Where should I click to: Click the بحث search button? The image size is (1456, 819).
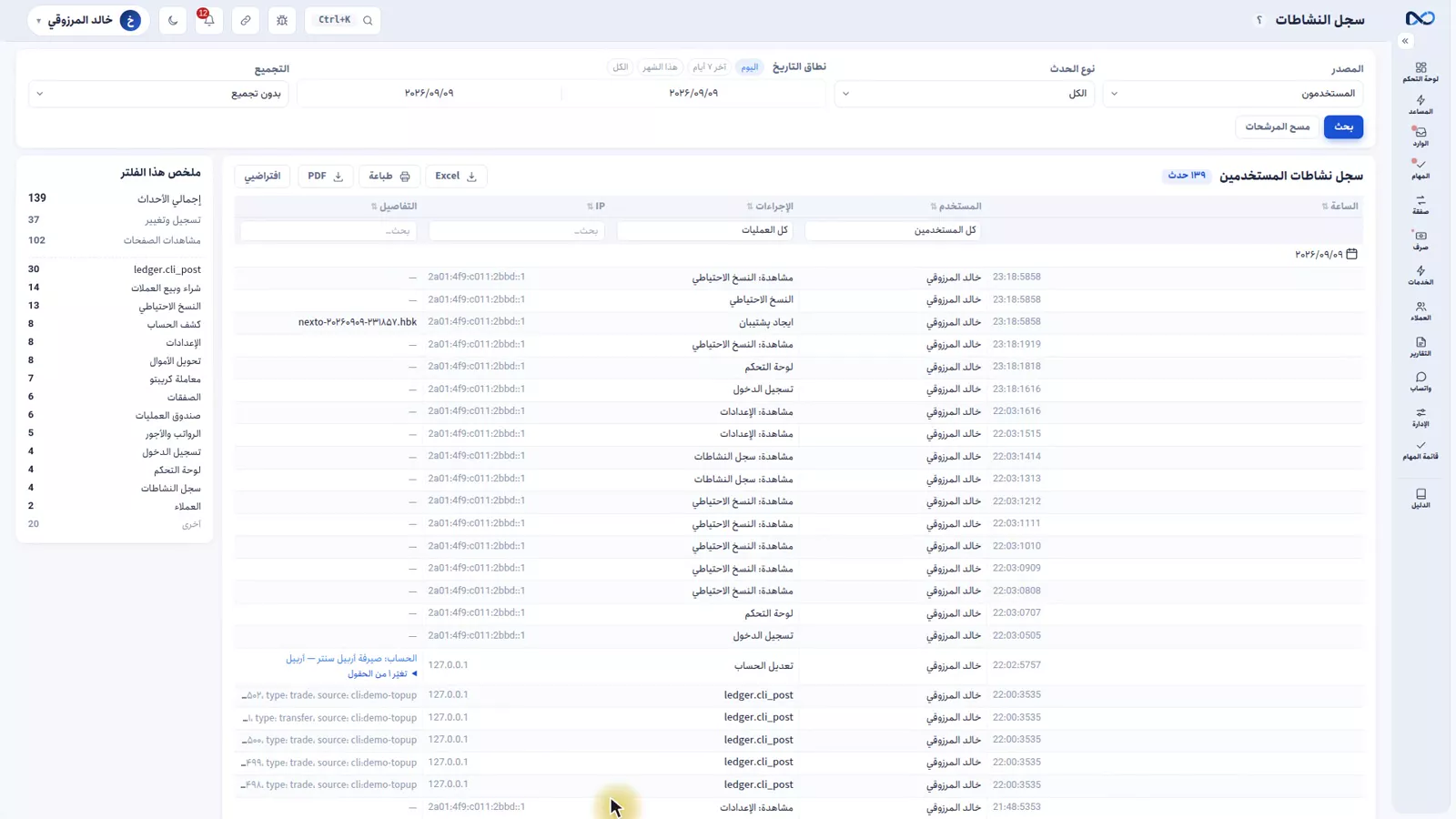pos(1343,126)
